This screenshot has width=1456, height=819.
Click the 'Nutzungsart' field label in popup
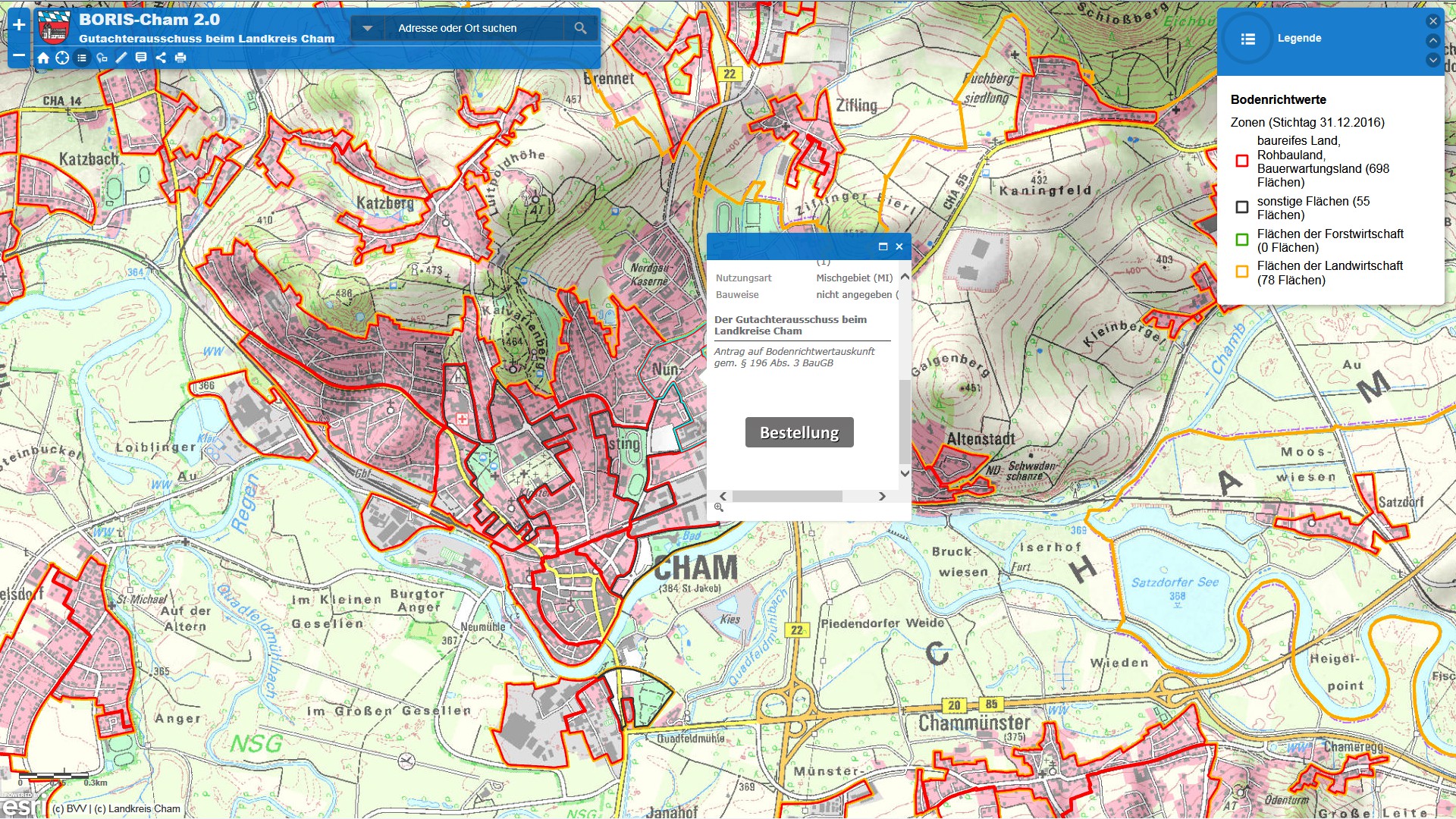[743, 278]
